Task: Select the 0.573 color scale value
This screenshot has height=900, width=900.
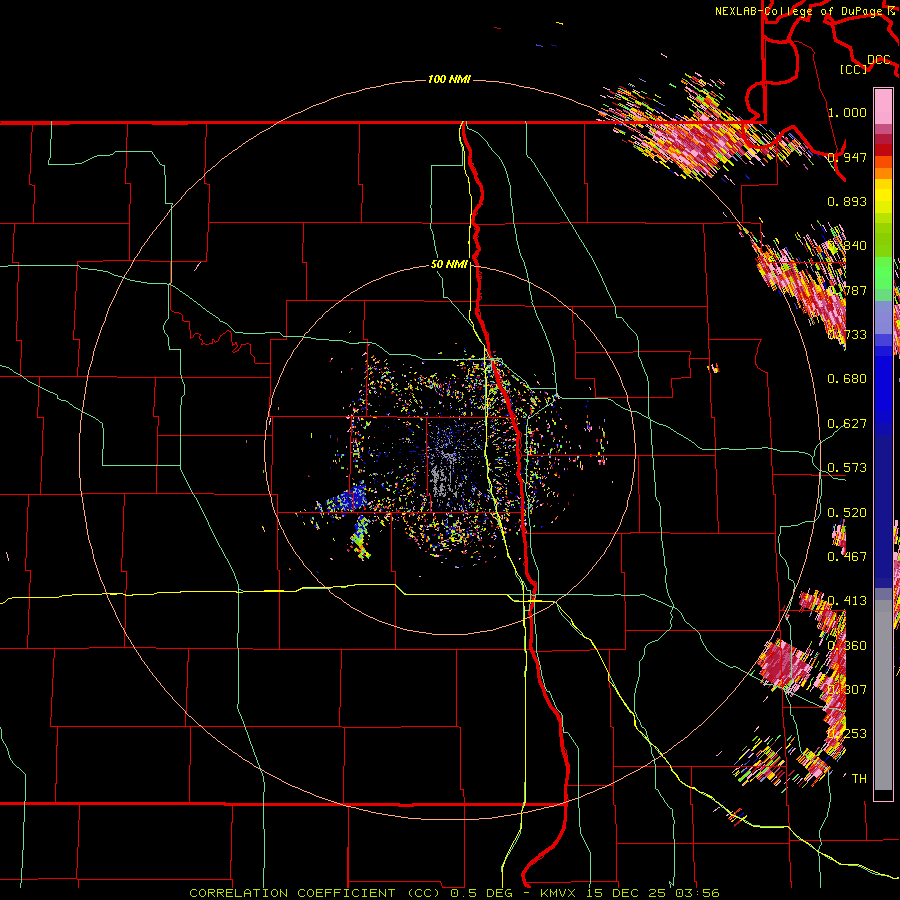Action: pyautogui.click(x=847, y=468)
